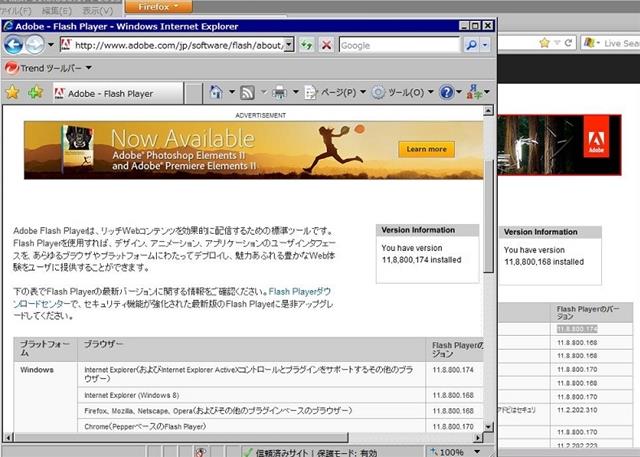Click the Google search box
The height and width of the screenshot is (457, 640).
(x=399, y=45)
